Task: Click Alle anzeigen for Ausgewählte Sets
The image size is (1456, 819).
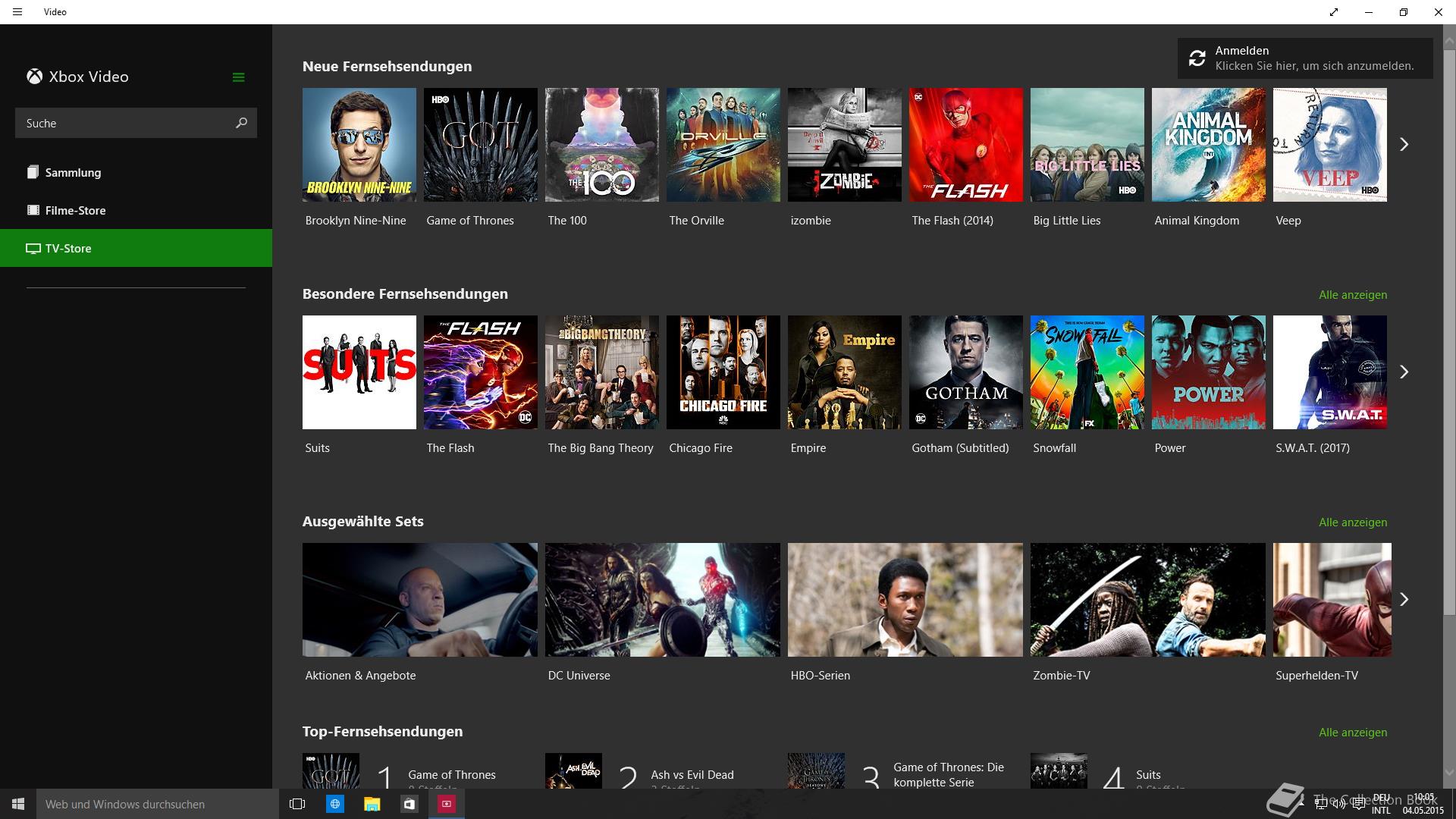Action: [x=1353, y=522]
